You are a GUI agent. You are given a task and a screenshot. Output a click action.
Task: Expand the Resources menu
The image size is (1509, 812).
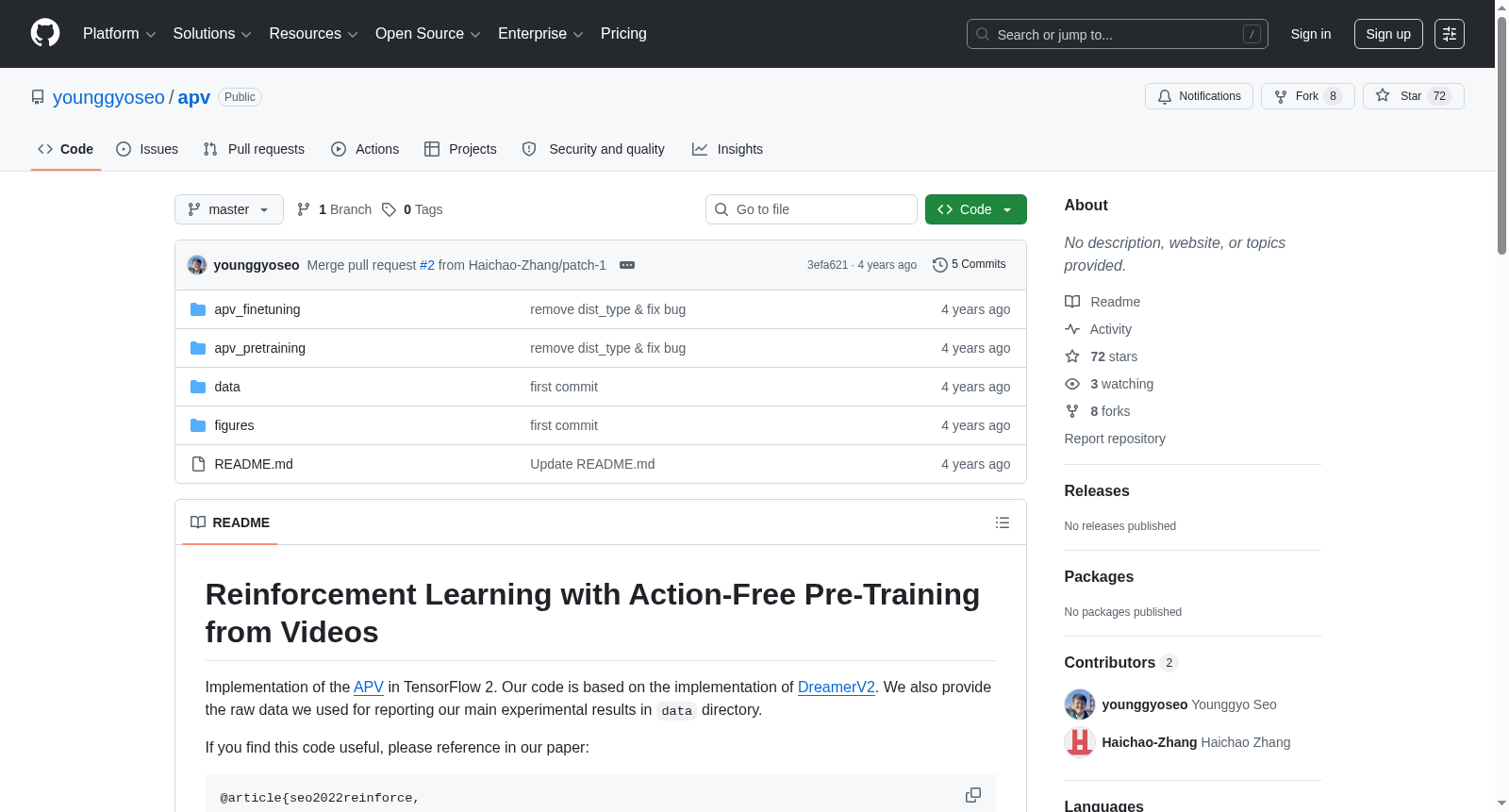[314, 34]
